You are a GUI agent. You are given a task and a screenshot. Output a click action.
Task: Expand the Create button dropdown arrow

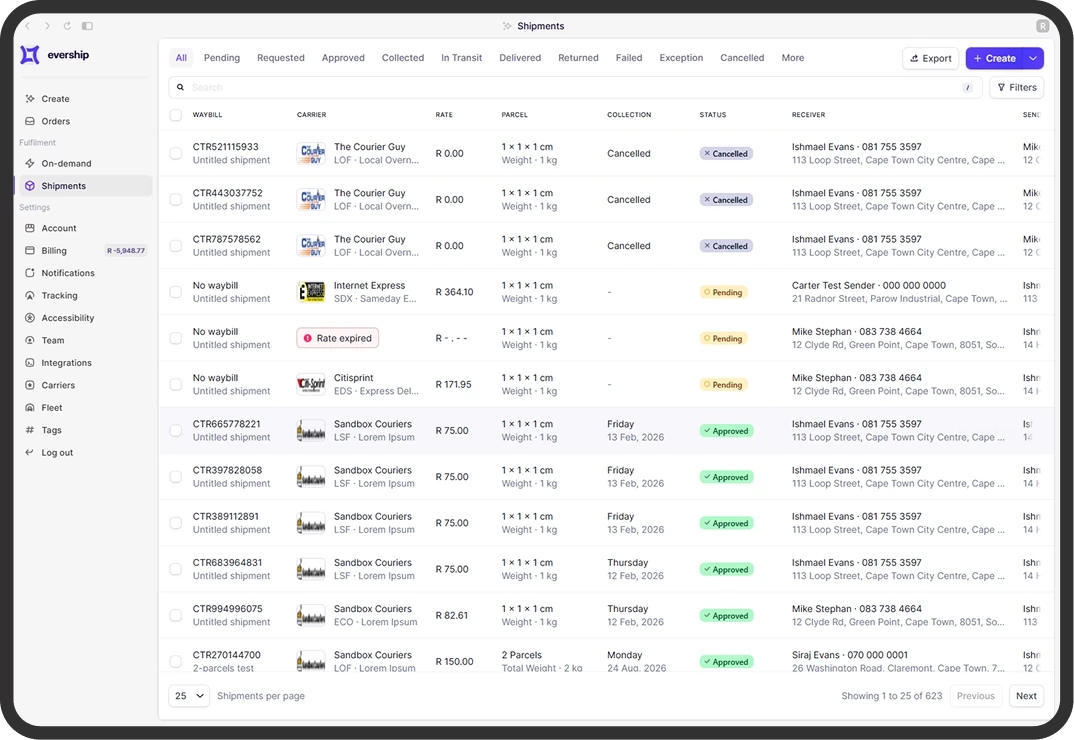click(1033, 59)
